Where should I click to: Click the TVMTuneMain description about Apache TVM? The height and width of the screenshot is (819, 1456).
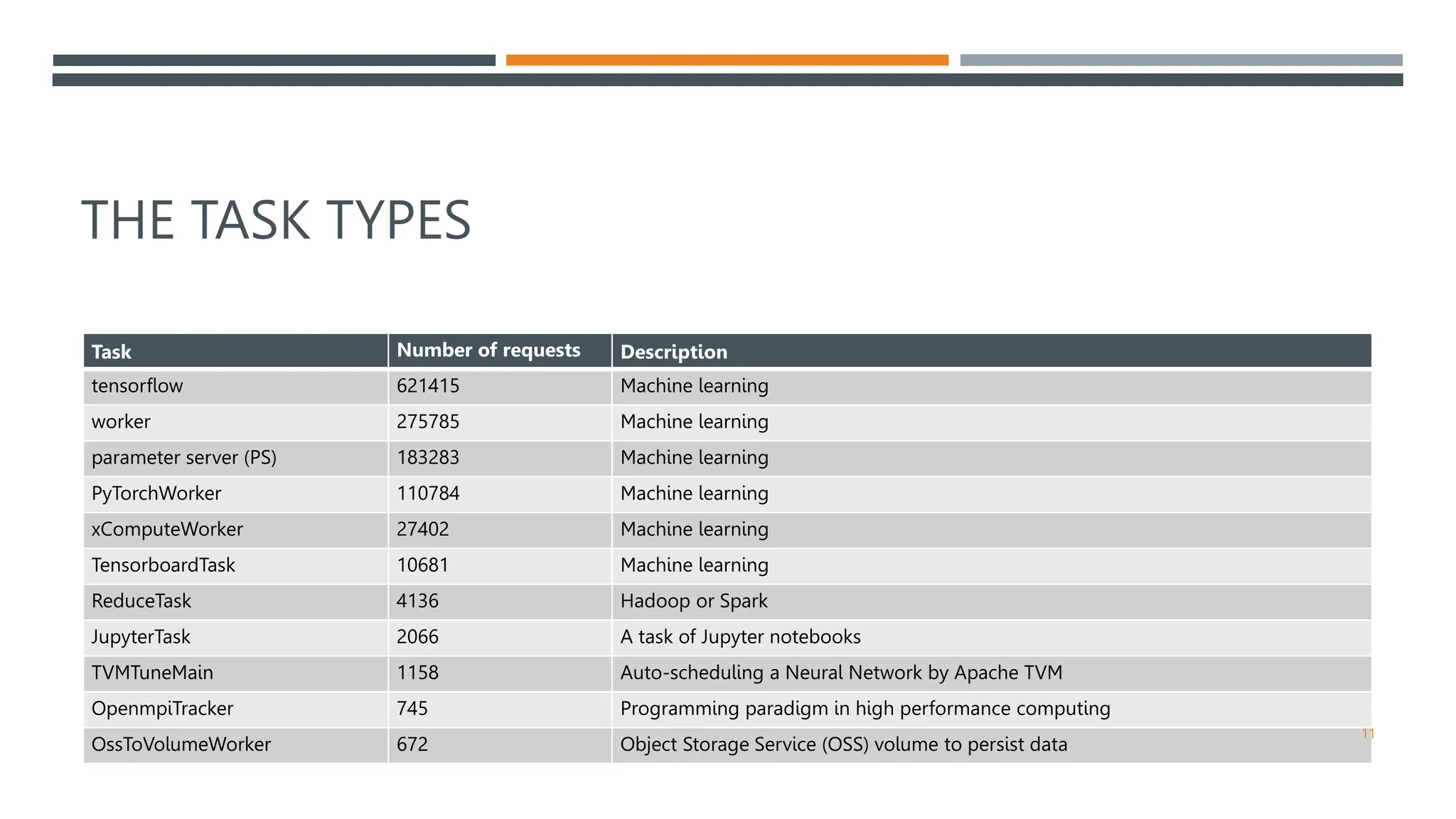(x=841, y=673)
